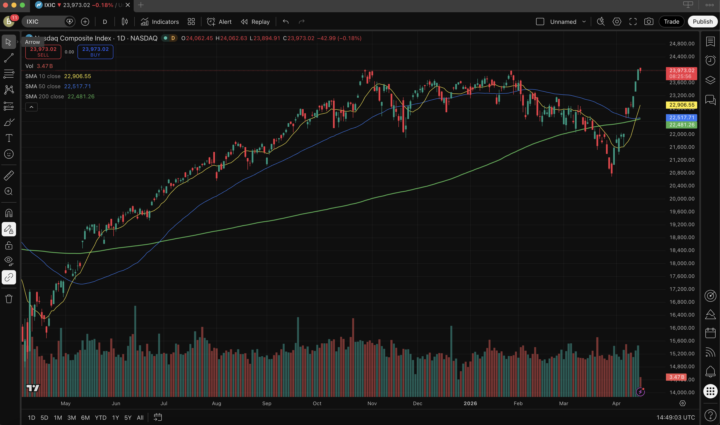The height and width of the screenshot is (425, 720).
Task: Open the Fibonacci retracement tools
Action: pyautogui.click(x=9, y=74)
